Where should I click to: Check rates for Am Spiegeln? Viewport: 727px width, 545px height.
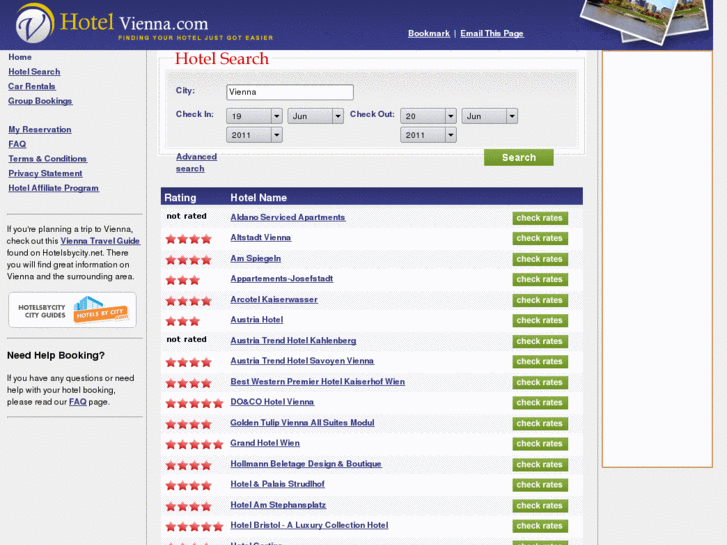[x=540, y=259]
